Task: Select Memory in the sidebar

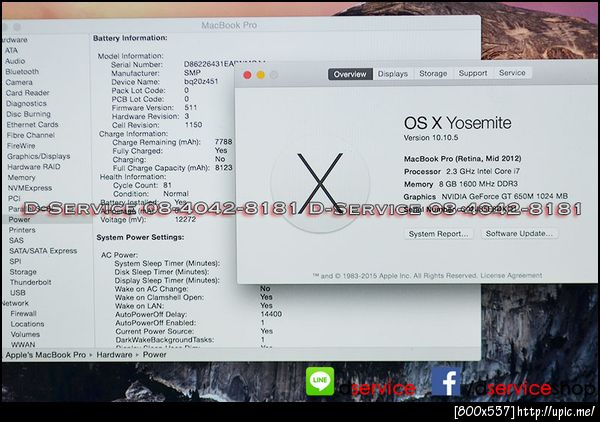Action: 21,178
